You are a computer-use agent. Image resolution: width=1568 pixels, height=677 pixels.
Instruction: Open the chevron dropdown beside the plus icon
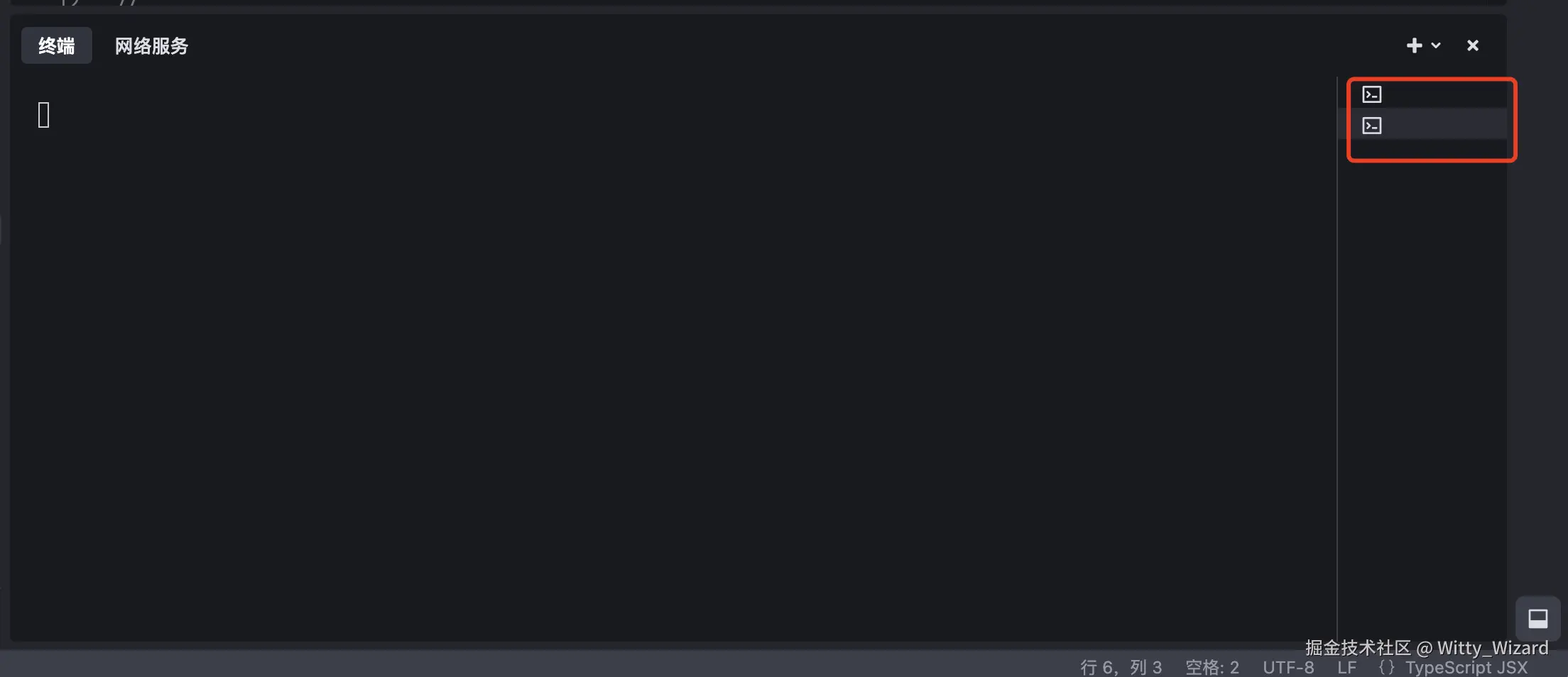(x=1436, y=45)
